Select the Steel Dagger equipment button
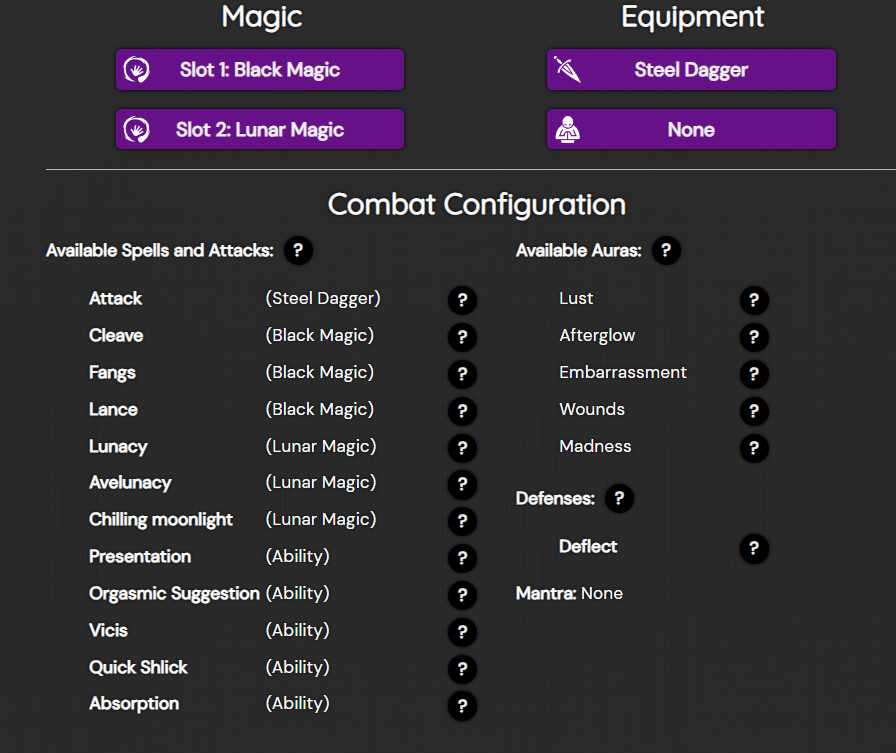 coord(691,70)
